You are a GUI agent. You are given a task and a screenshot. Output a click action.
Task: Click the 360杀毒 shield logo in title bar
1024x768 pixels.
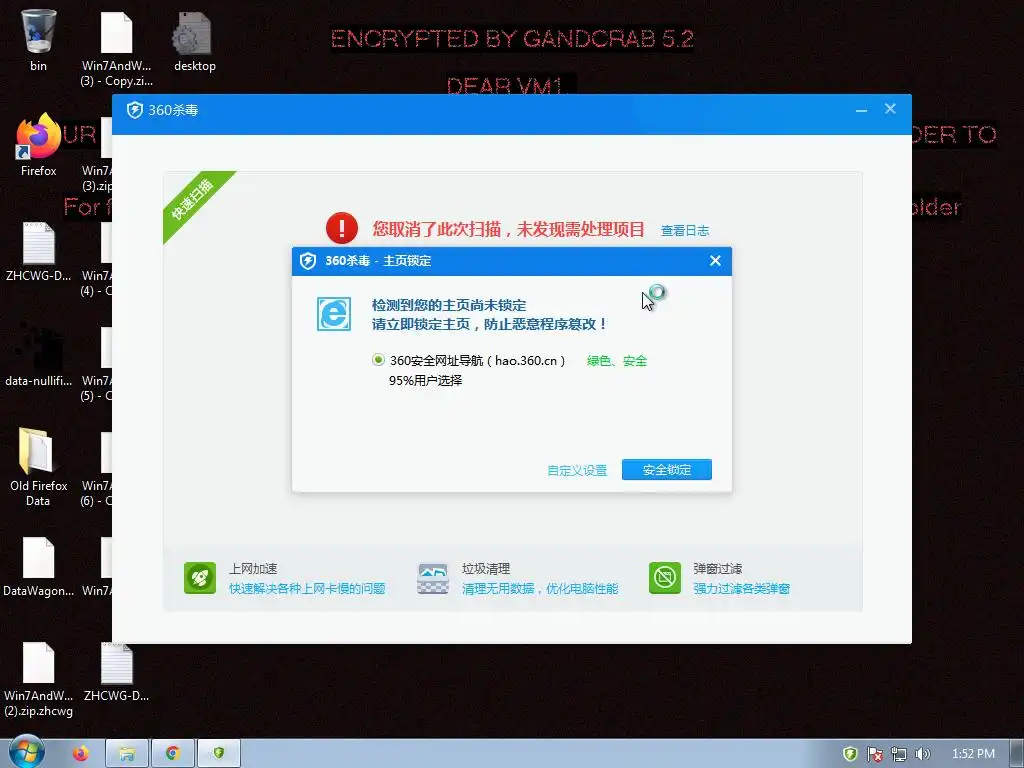pyautogui.click(x=135, y=110)
